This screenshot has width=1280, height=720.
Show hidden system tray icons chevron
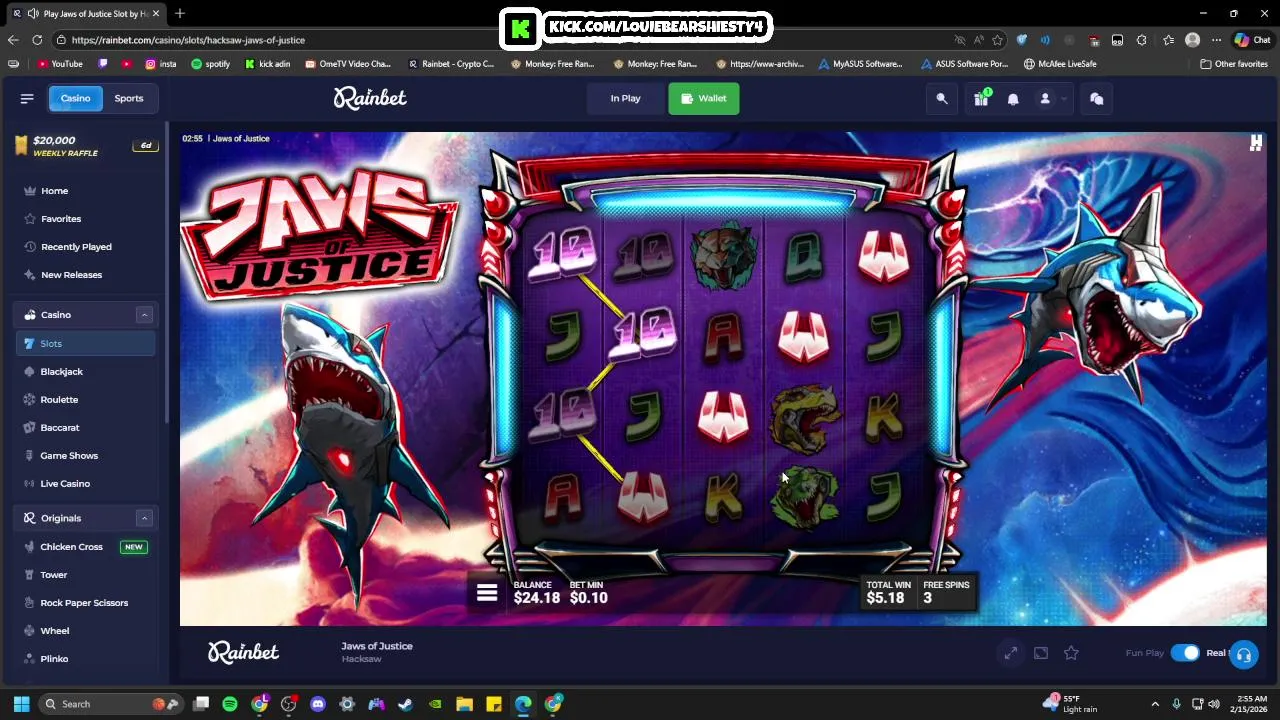[x=1155, y=704]
